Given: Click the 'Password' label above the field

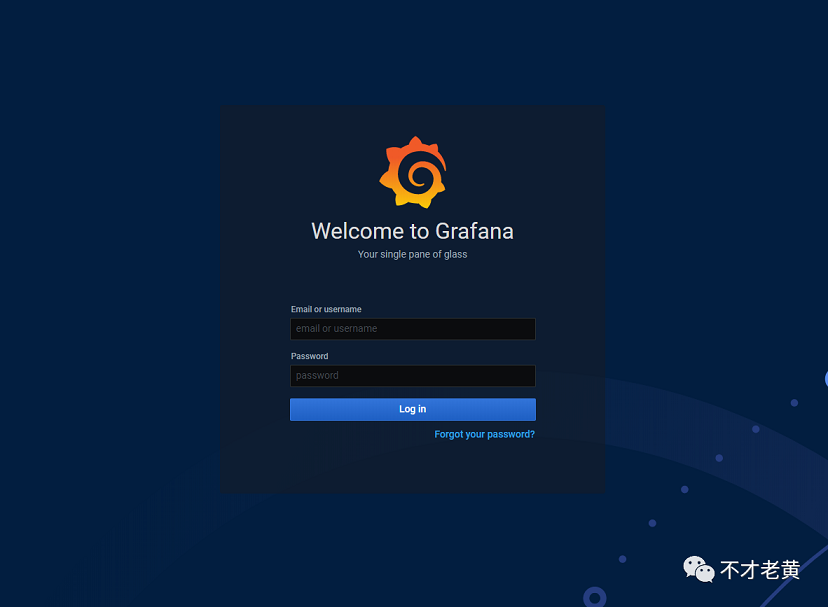Looking at the screenshot, I should tap(309, 356).
